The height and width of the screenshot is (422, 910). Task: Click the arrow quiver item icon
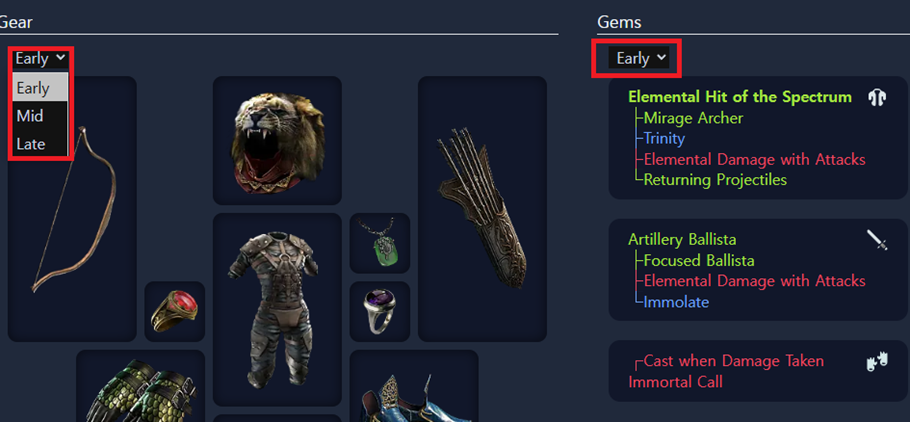click(482, 210)
